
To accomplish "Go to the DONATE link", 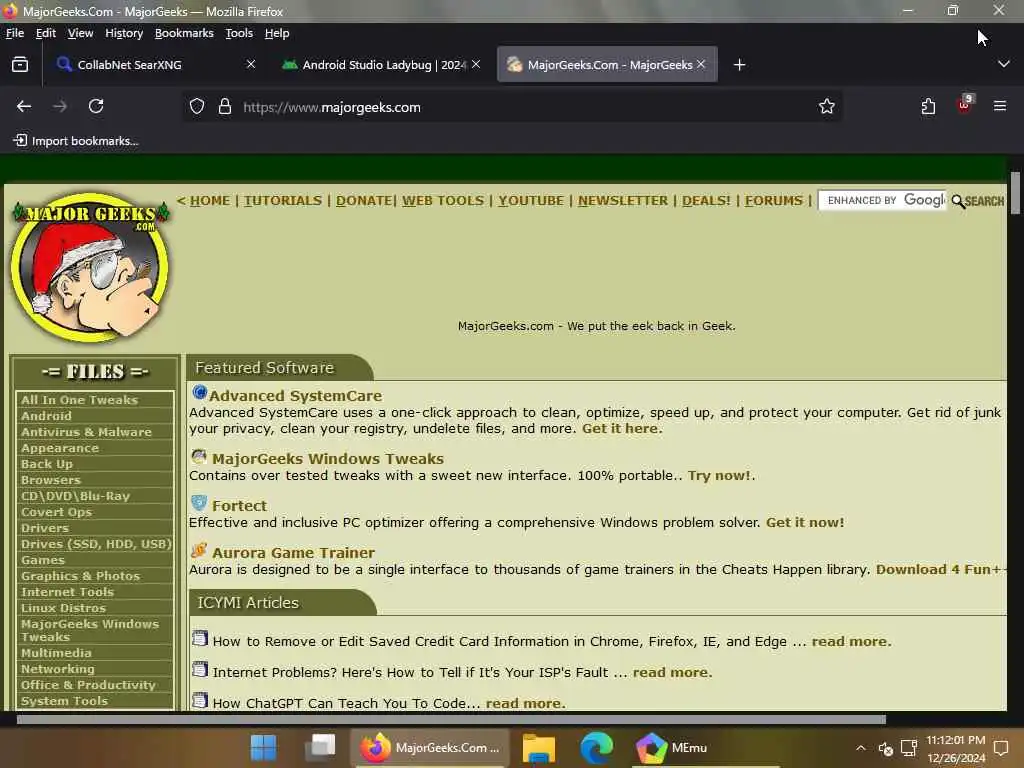I will point(364,200).
